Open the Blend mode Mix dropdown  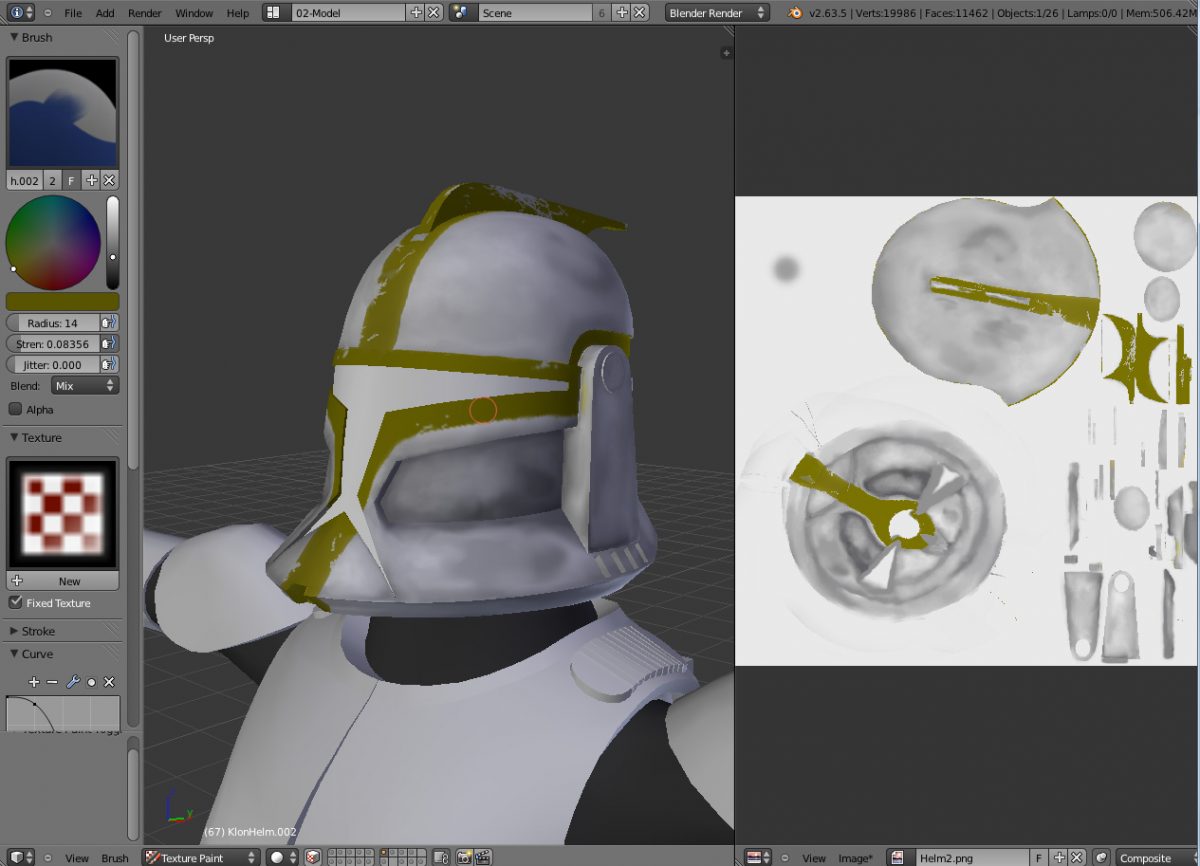coord(84,386)
